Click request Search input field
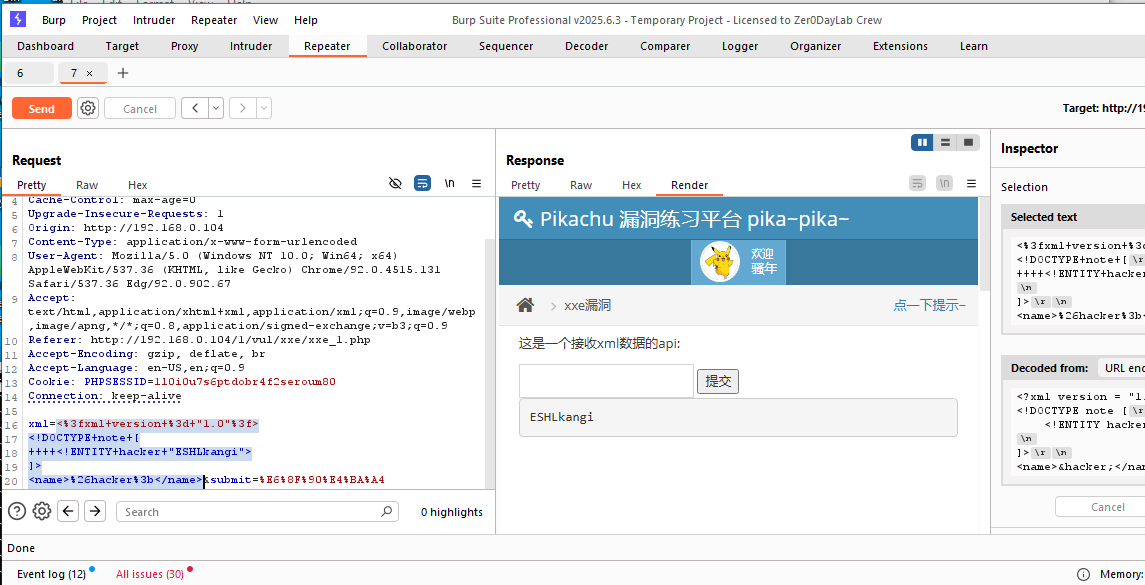The image size is (1145, 585). (257, 511)
